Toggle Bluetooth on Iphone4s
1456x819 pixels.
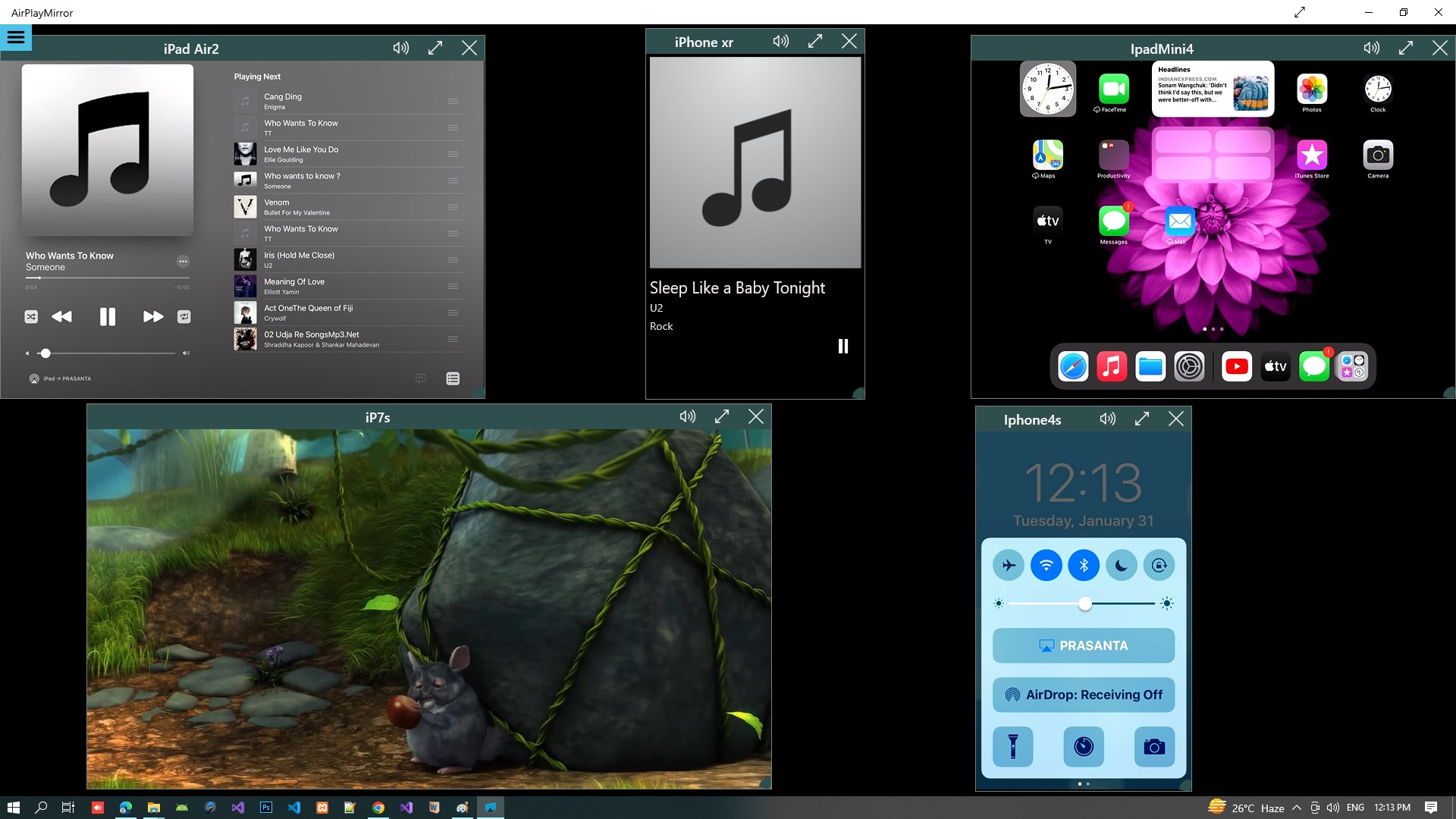[x=1083, y=564]
